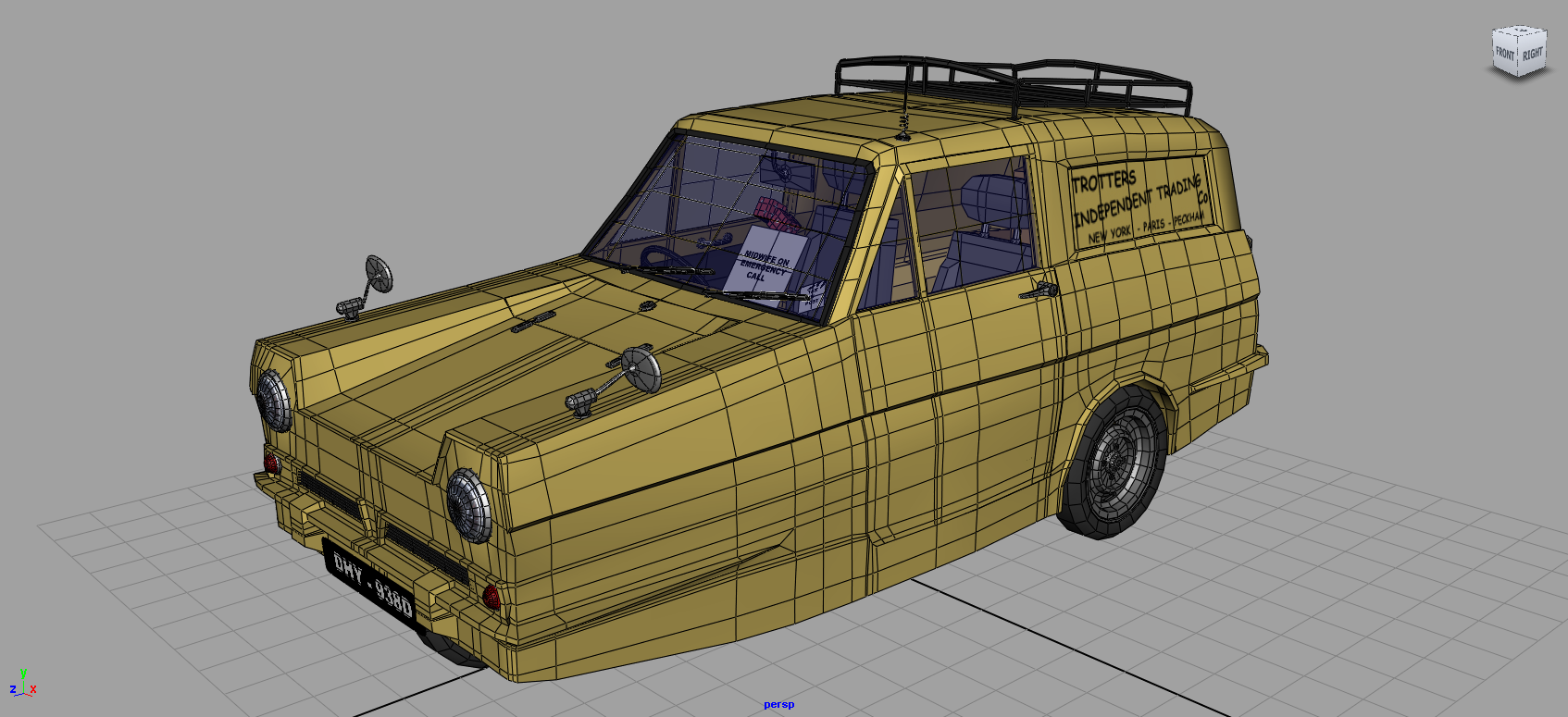Click the RIGHT face of the view cube

pos(1533,54)
